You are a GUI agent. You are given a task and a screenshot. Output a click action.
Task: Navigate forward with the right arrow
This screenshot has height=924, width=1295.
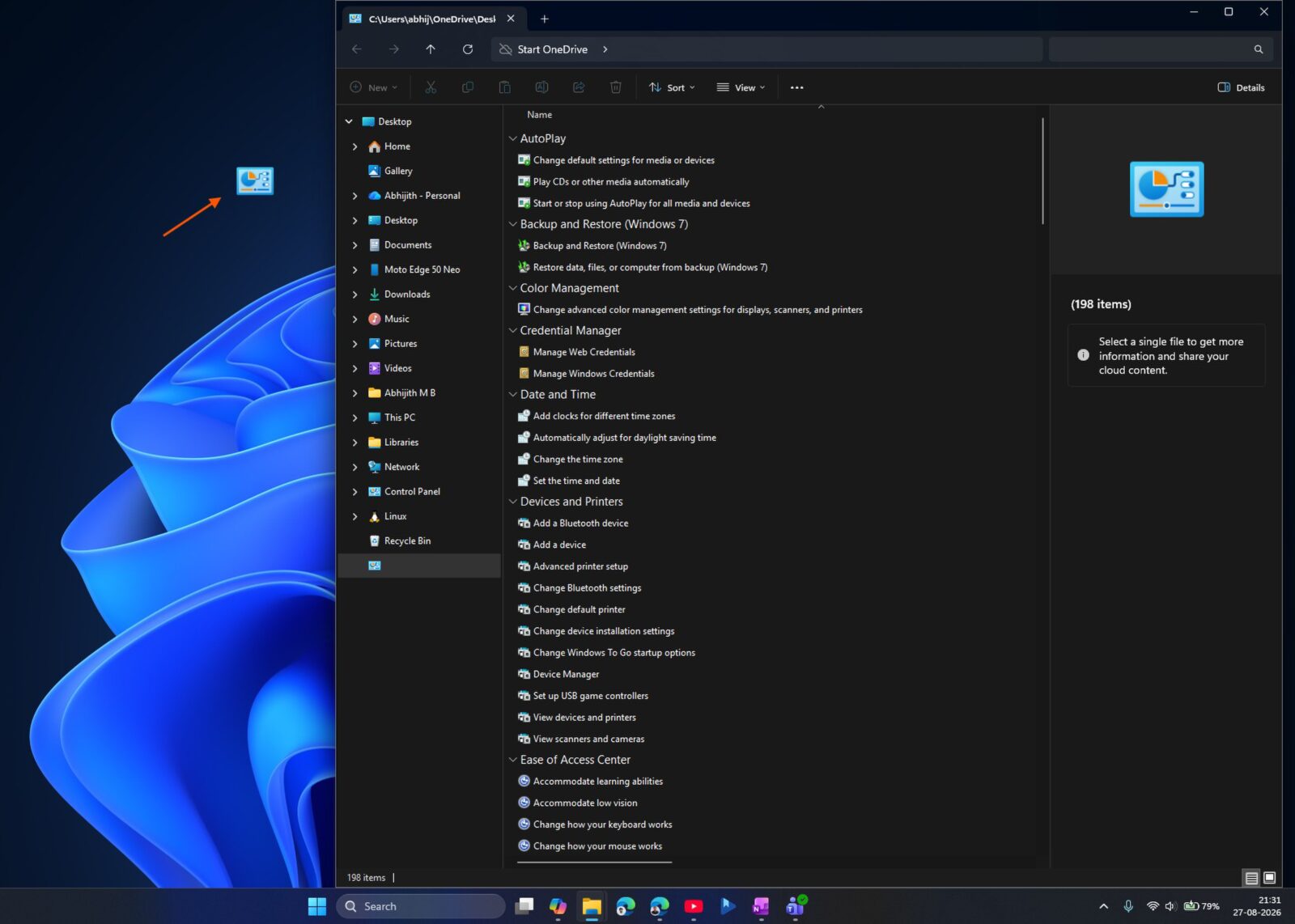[394, 49]
